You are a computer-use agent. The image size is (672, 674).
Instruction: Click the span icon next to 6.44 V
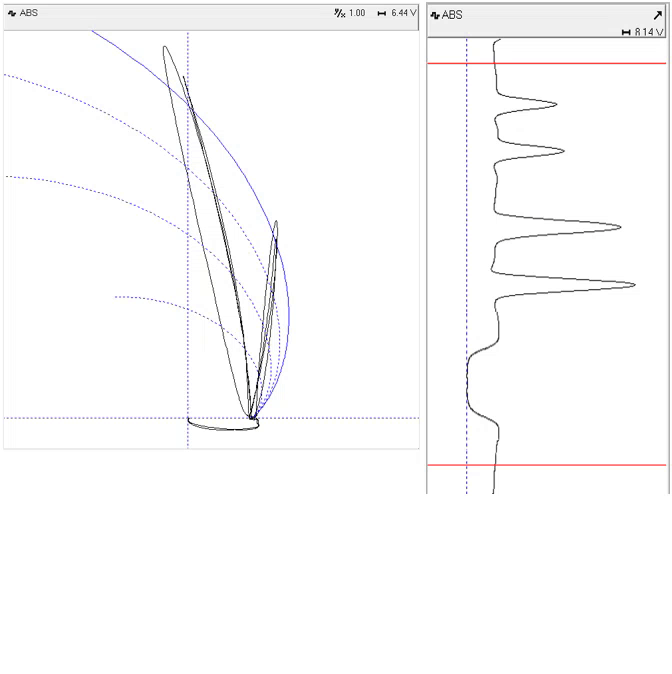tap(381, 13)
